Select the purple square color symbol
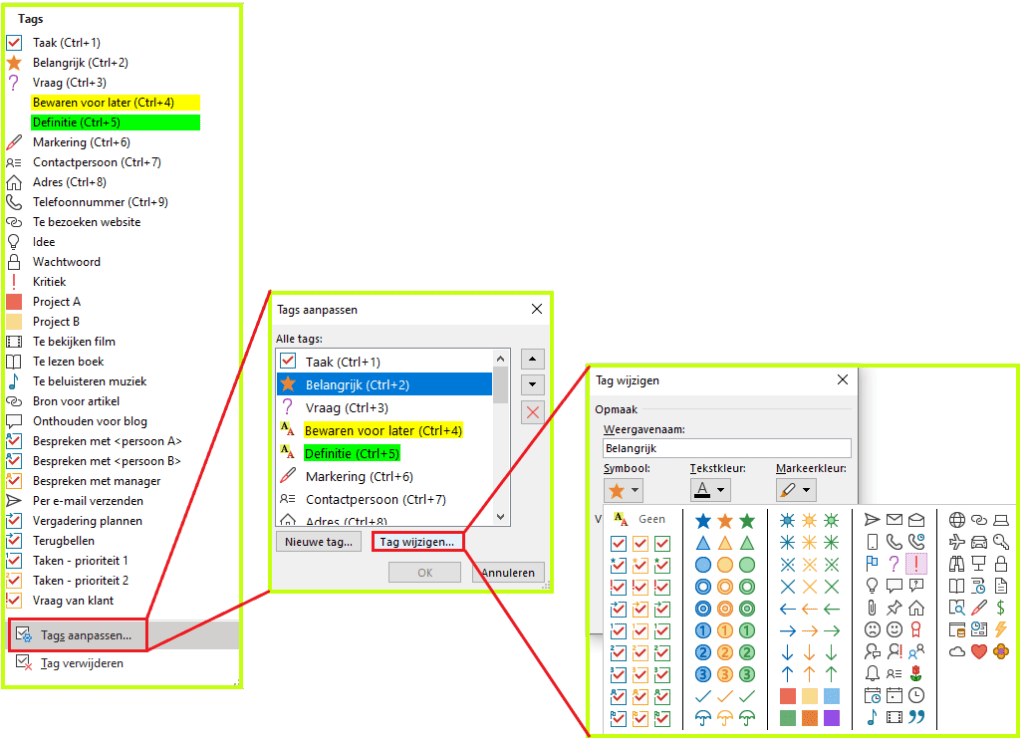 point(832,717)
